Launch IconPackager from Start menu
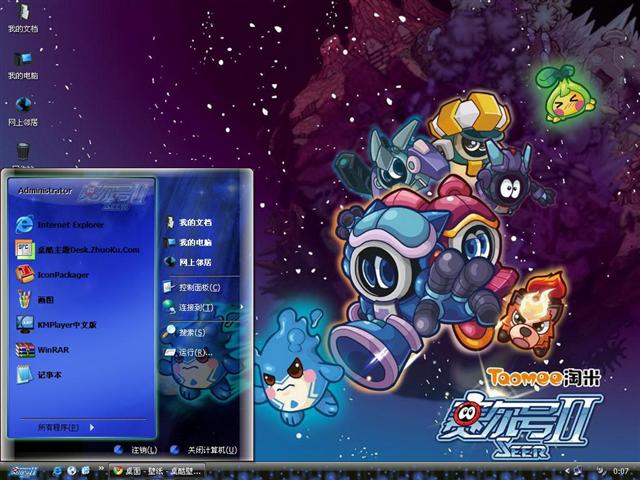Viewport: 640px width, 480px height. pyautogui.click(x=52, y=274)
